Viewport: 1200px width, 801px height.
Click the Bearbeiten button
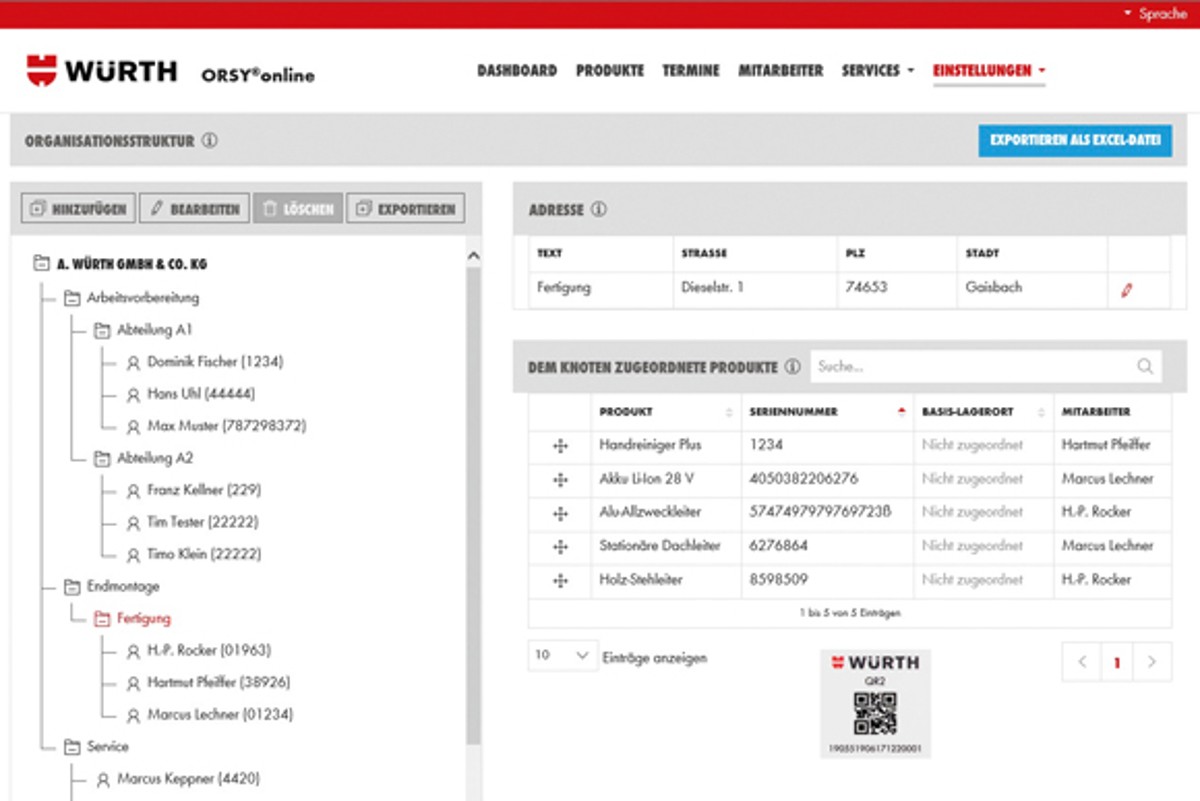[194, 209]
